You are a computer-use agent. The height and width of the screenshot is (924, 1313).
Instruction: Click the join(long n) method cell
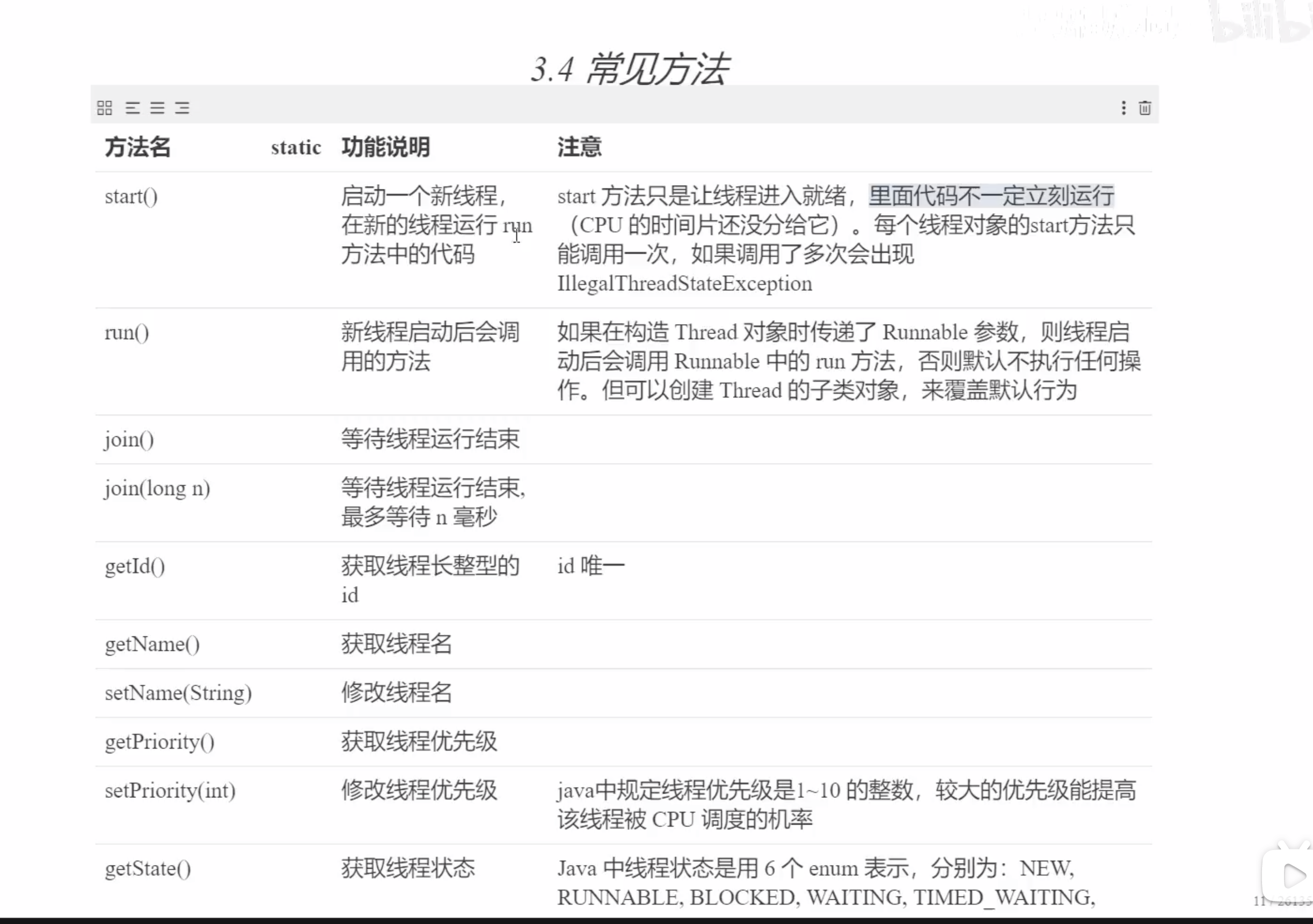pos(157,488)
